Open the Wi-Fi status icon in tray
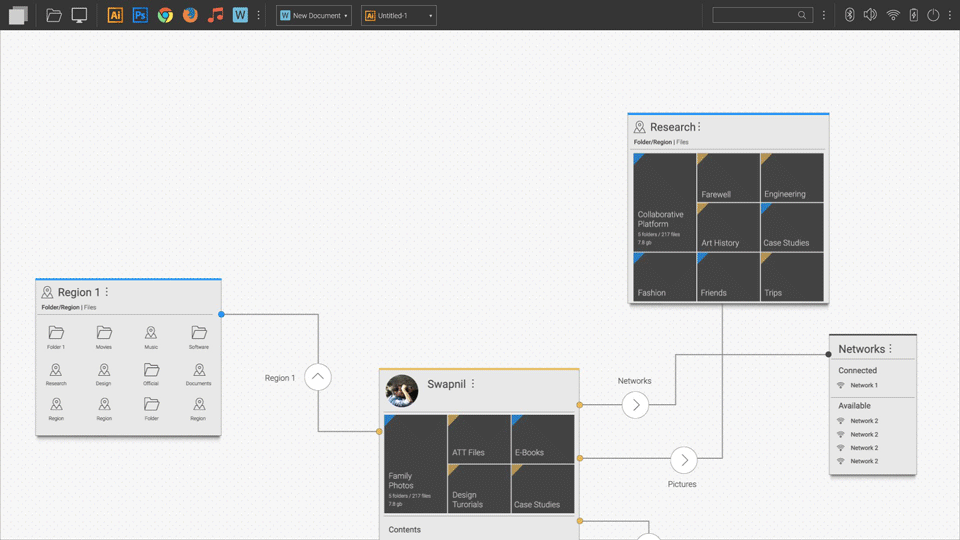 click(893, 15)
